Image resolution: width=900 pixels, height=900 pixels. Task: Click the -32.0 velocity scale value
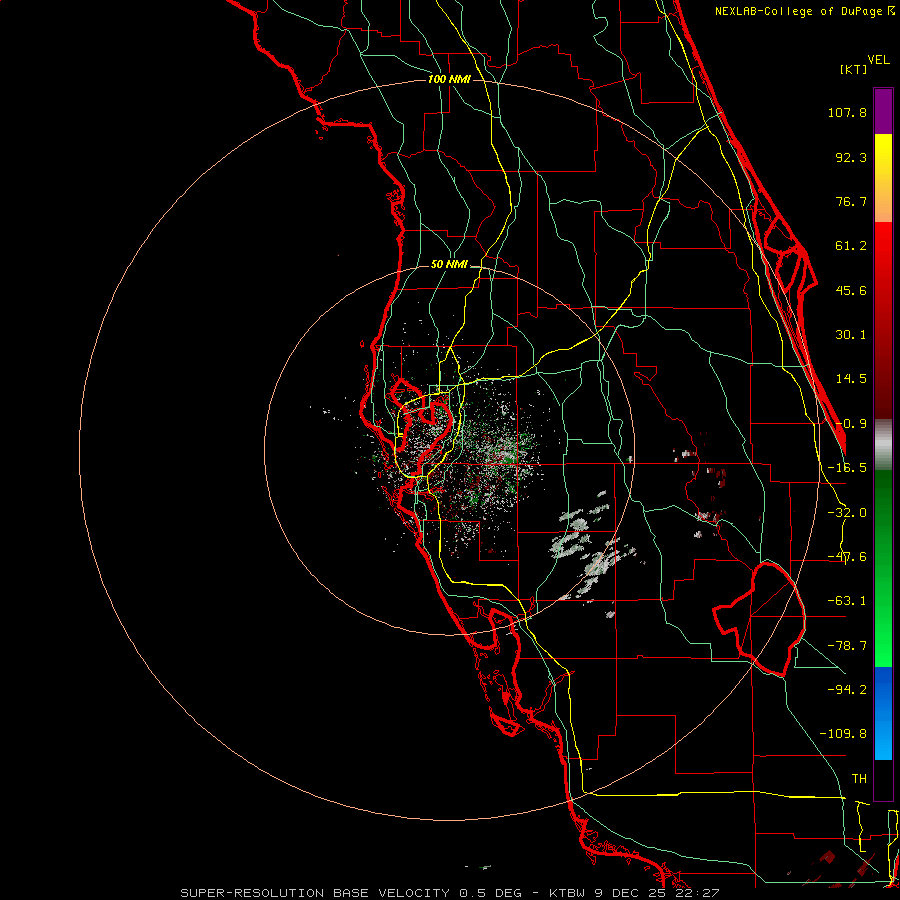[x=847, y=513]
